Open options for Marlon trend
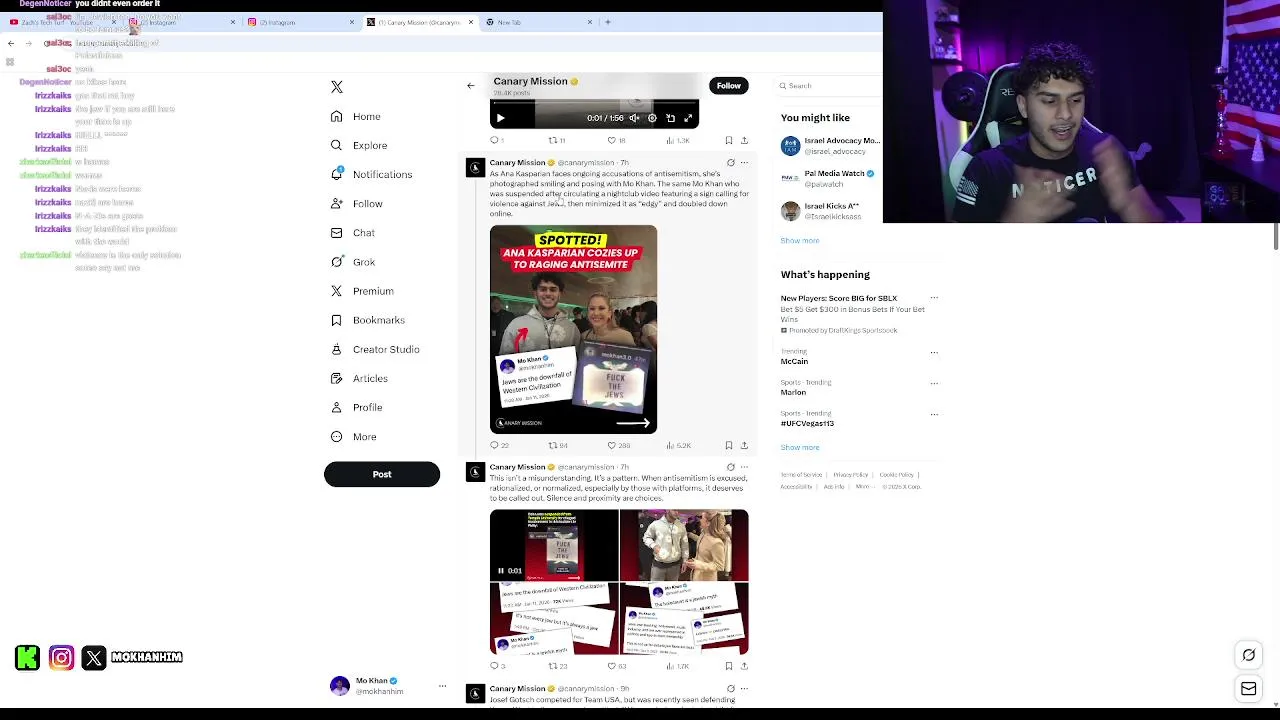This screenshot has height=720, width=1280. pyautogui.click(x=934, y=383)
